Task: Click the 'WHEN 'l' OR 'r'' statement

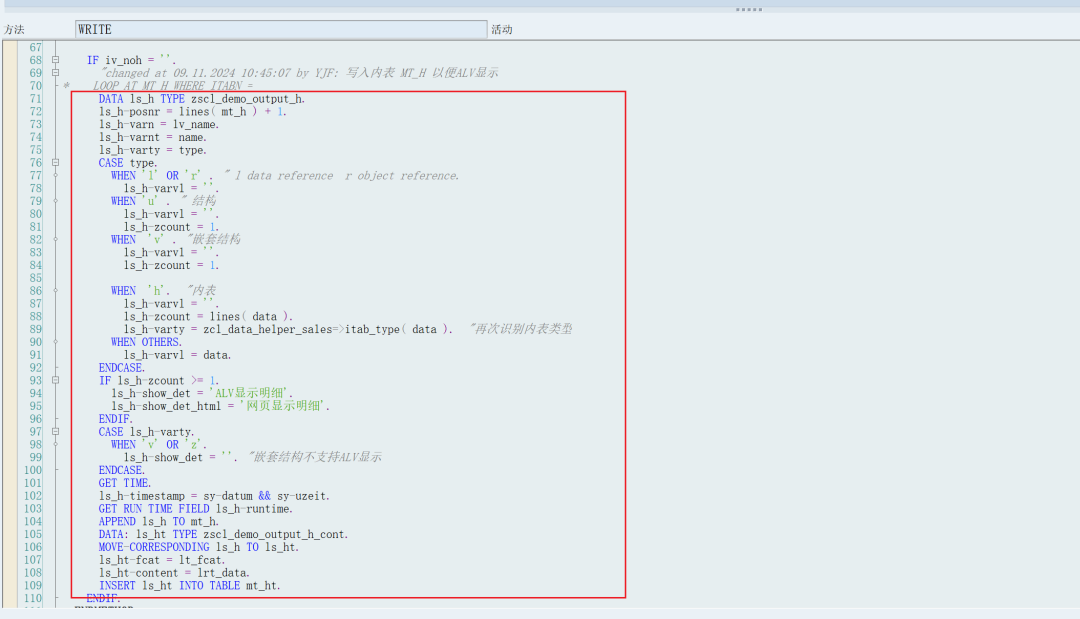Action: 162,176
